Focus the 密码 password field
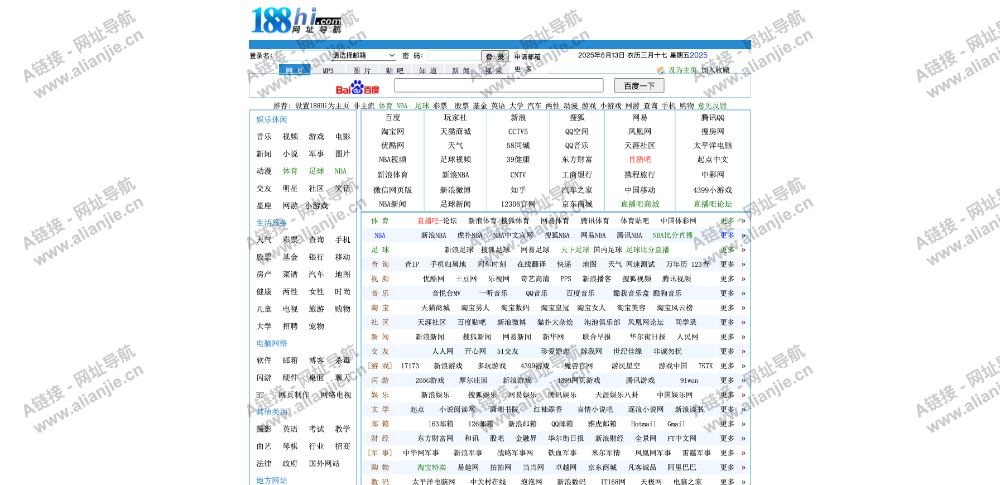Screen dimensions: 1000x485 [453, 56]
